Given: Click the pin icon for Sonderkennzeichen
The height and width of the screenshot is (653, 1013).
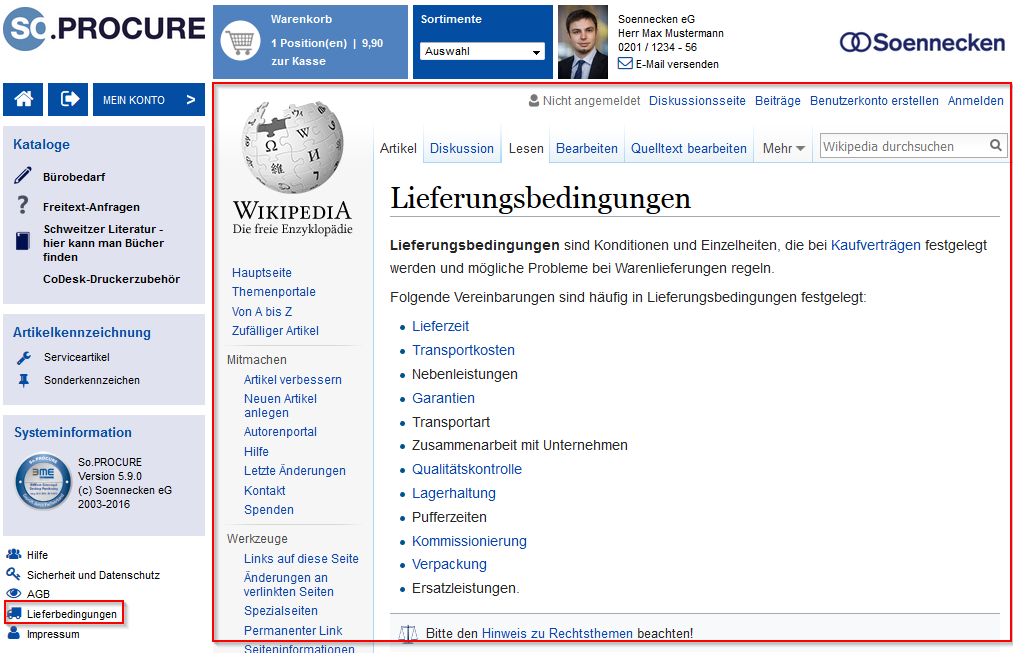Looking at the screenshot, I should pos(24,380).
